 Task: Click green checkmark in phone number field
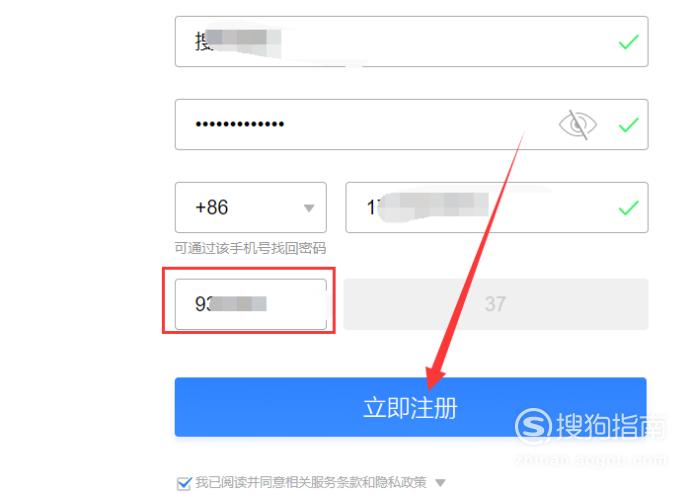pyautogui.click(x=628, y=208)
